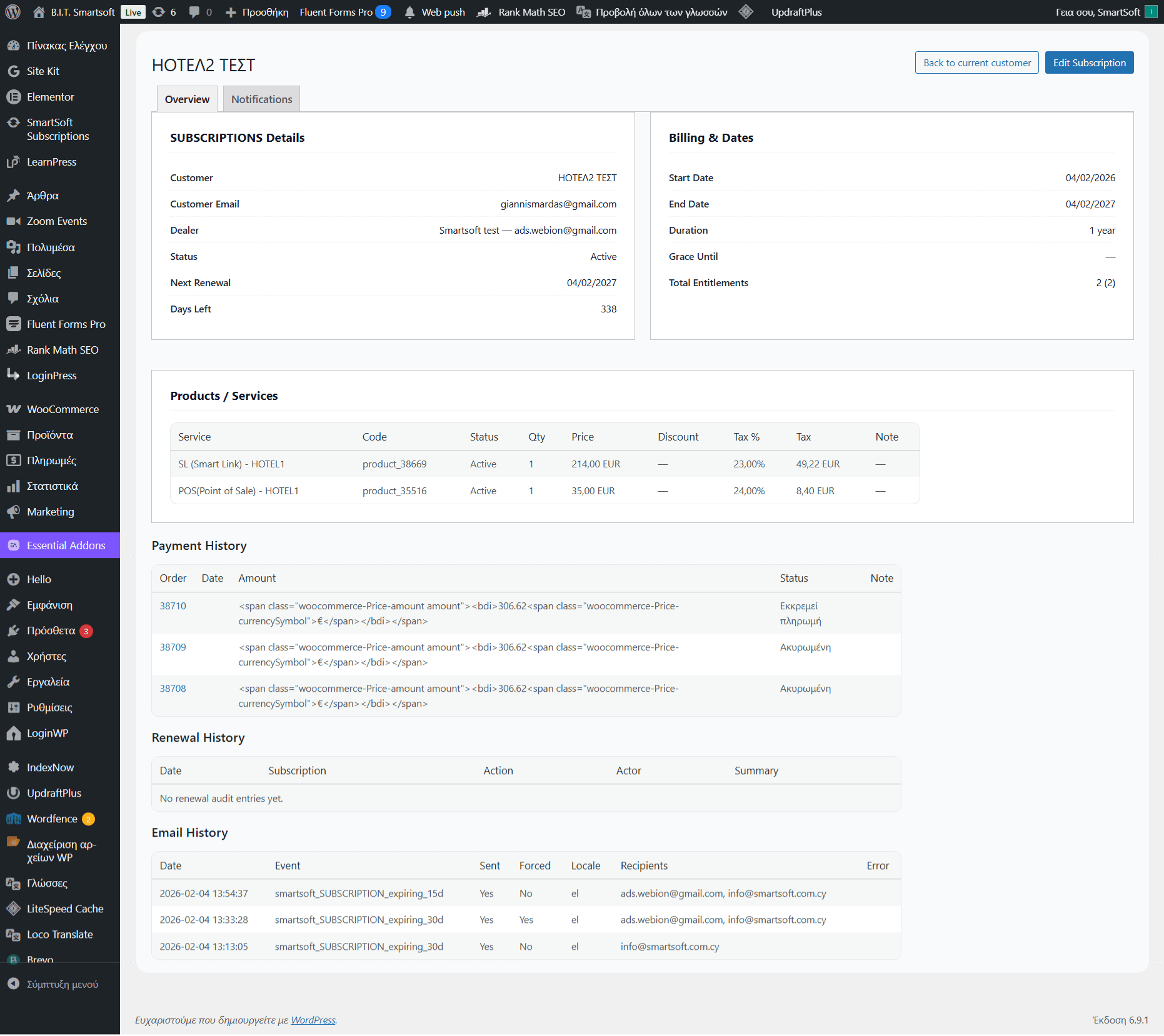
Task: Open SmartSoft Subscriptions menu item
Action: [58, 129]
